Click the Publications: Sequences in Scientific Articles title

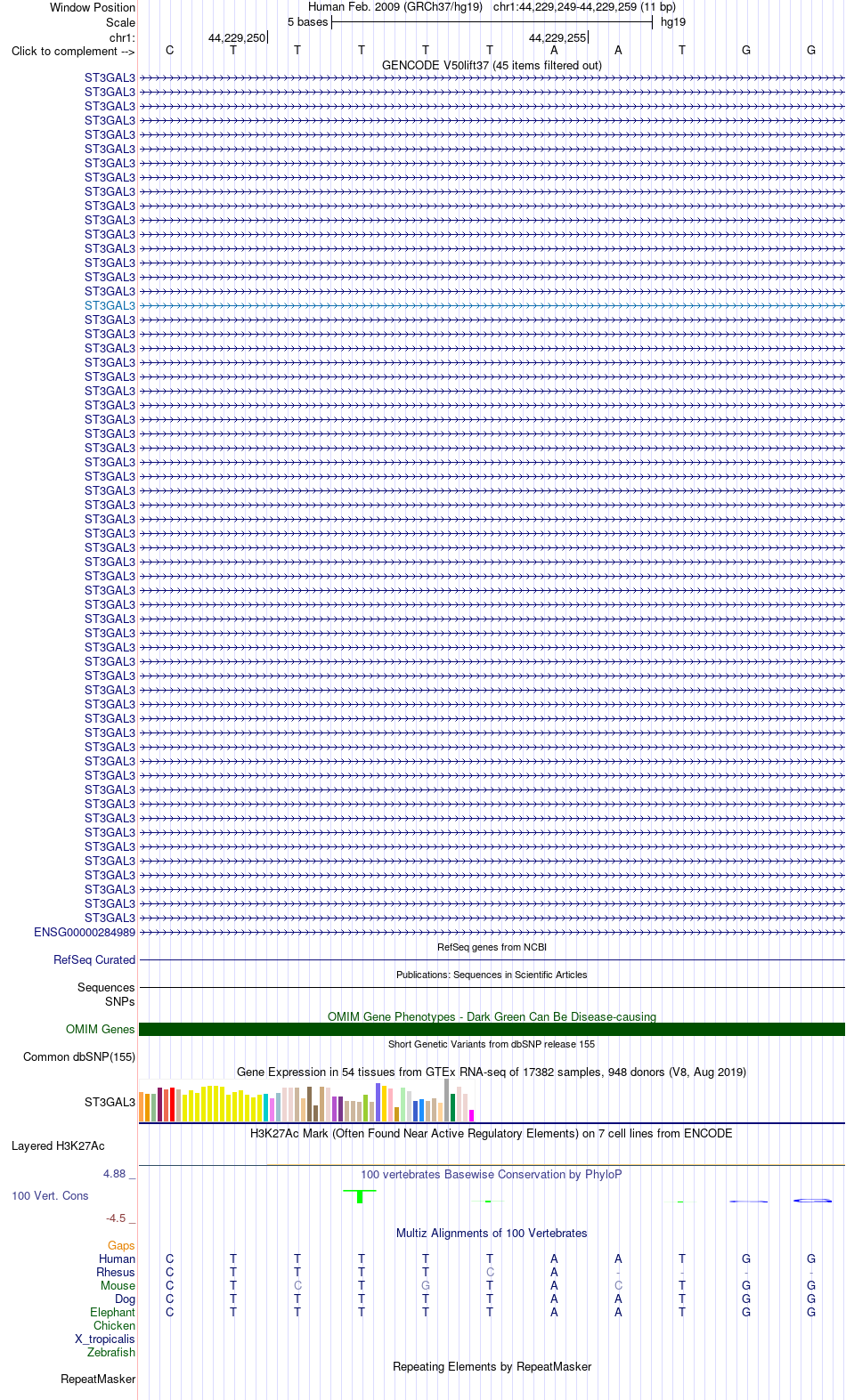(x=492, y=975)
